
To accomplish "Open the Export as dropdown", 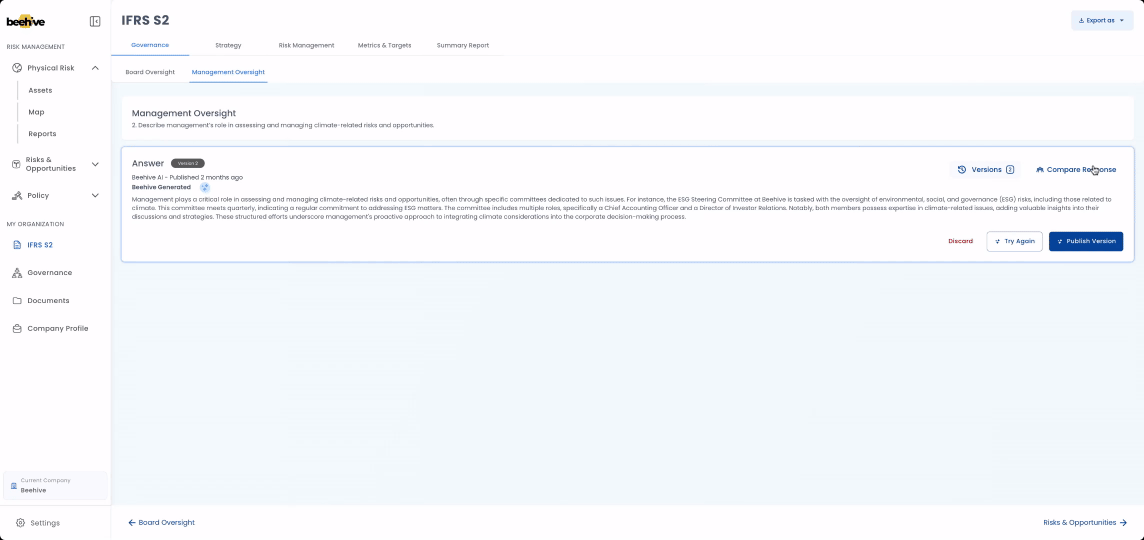I will 1102,20.
